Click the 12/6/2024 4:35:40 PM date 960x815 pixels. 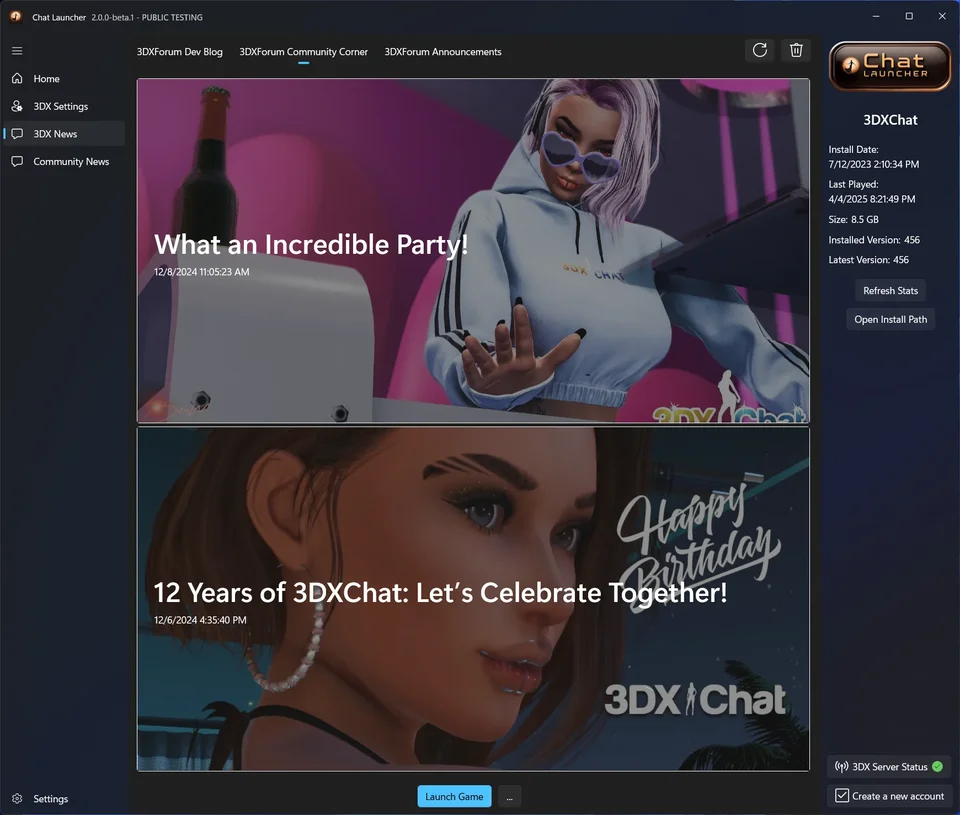coord(200,620)
